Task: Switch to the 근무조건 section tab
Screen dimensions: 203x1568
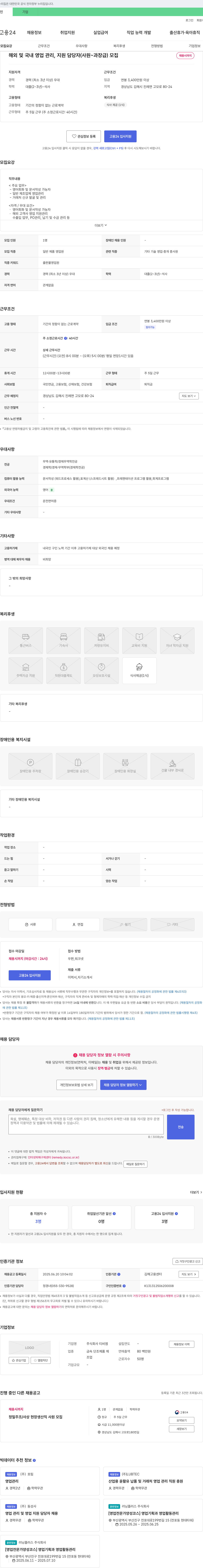Action: click(44, 46)
